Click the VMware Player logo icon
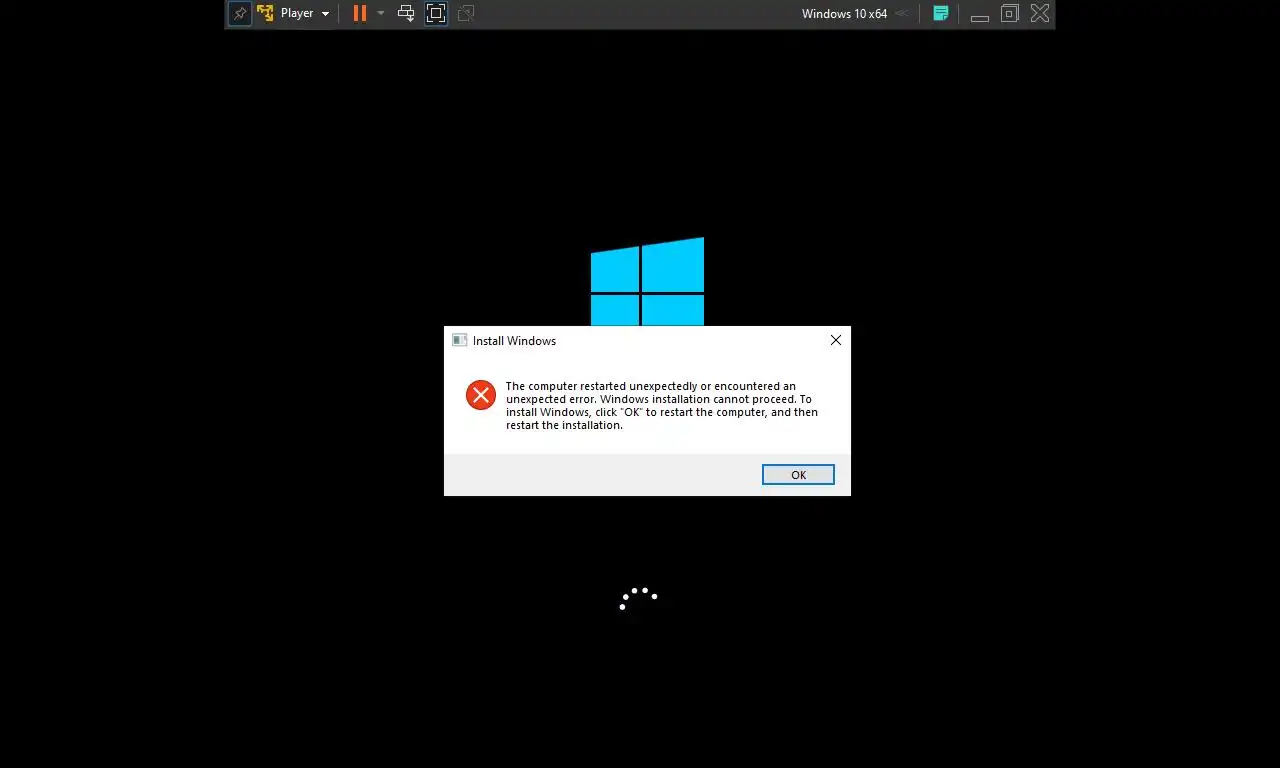 pos(265,14)
